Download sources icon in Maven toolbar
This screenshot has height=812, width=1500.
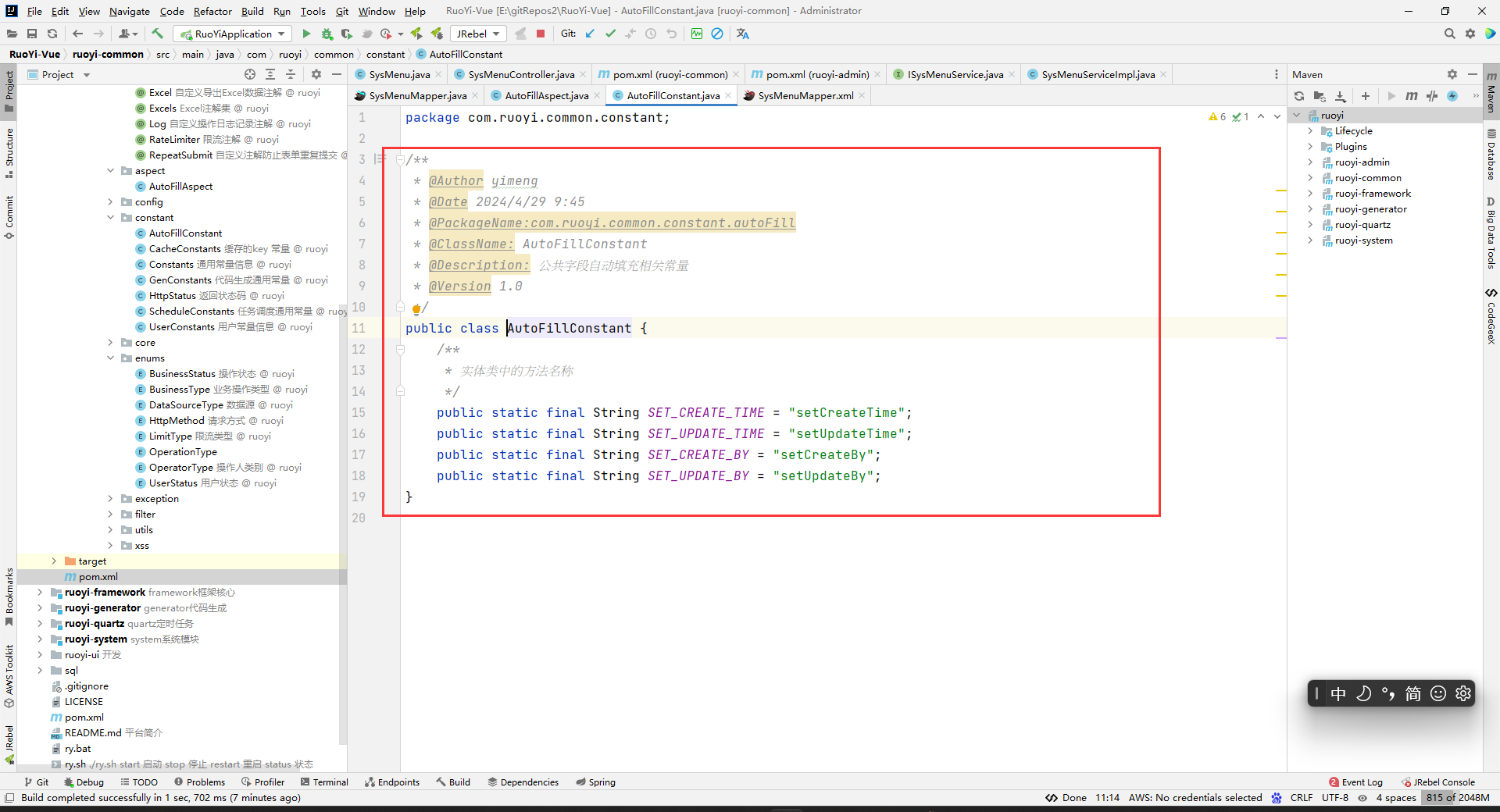point(1341,96)
